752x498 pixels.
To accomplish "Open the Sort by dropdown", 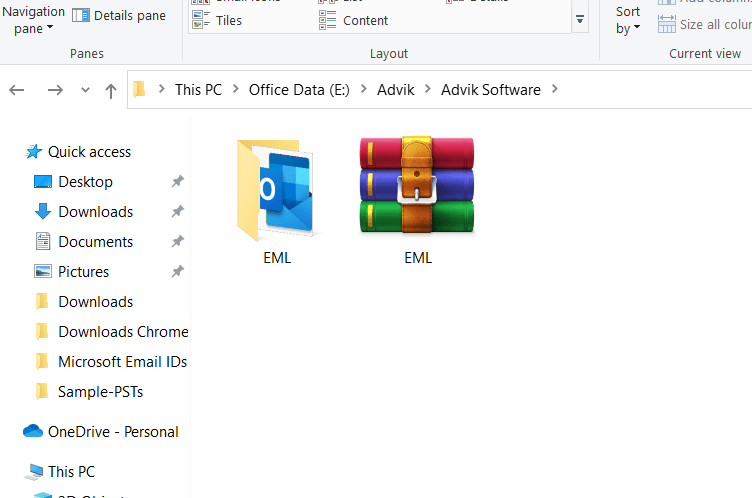I will point(628,20).
